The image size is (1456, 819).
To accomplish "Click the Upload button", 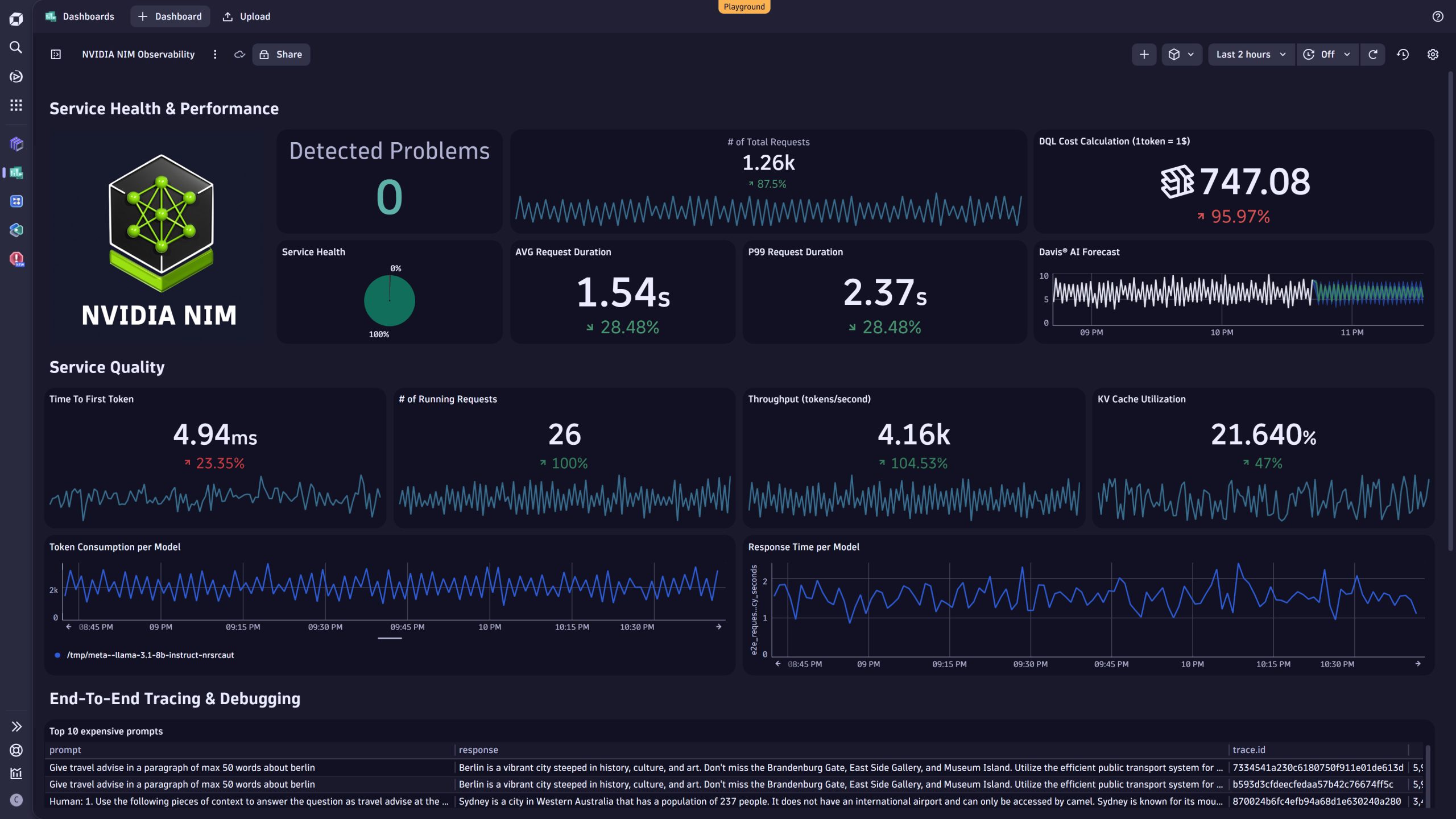I will click(246, 16).
